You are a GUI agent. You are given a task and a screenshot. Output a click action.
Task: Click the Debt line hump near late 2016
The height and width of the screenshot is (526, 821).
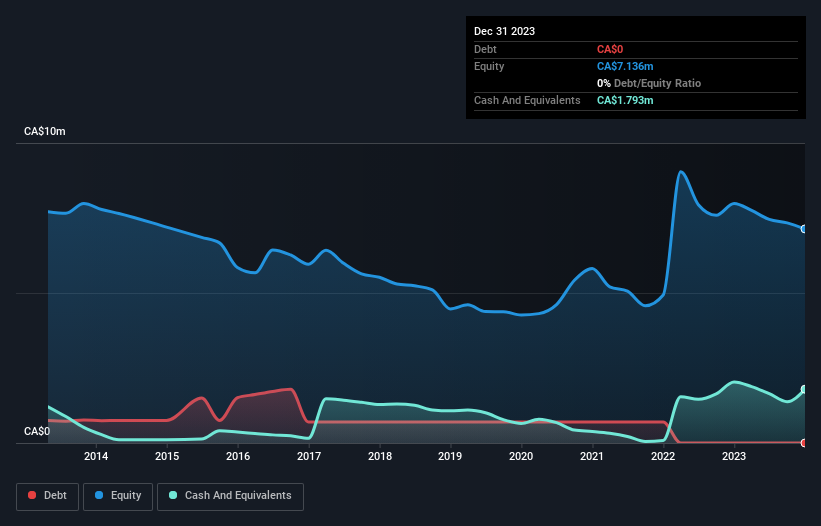(290, 389)
